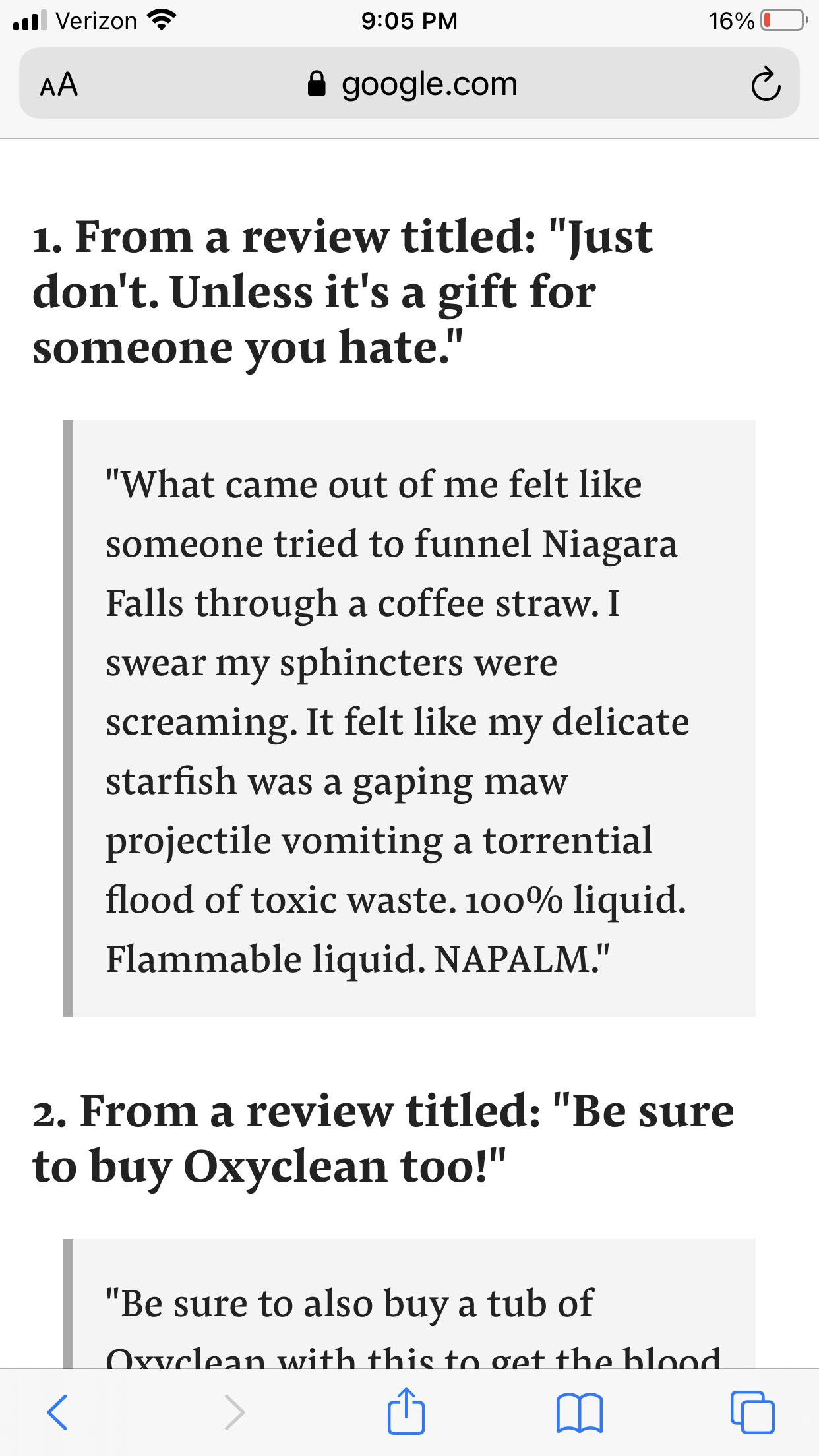Tap the review heading mentioning Oxyclean
The image size is (819, 1456).
coord(382,1128)
